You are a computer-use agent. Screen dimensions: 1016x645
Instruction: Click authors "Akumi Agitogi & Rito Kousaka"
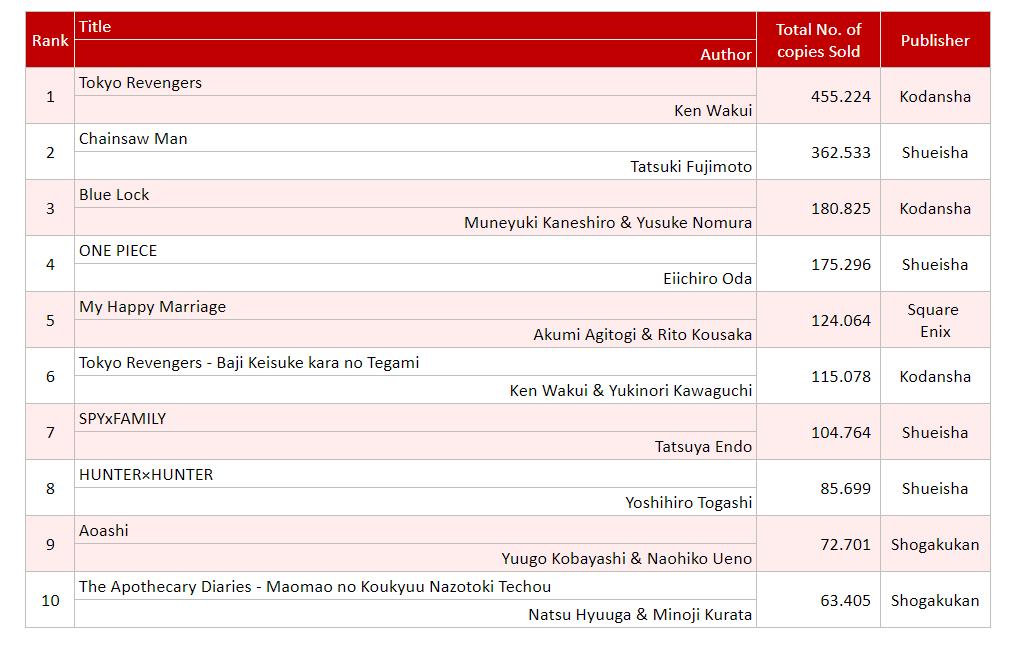643,334
